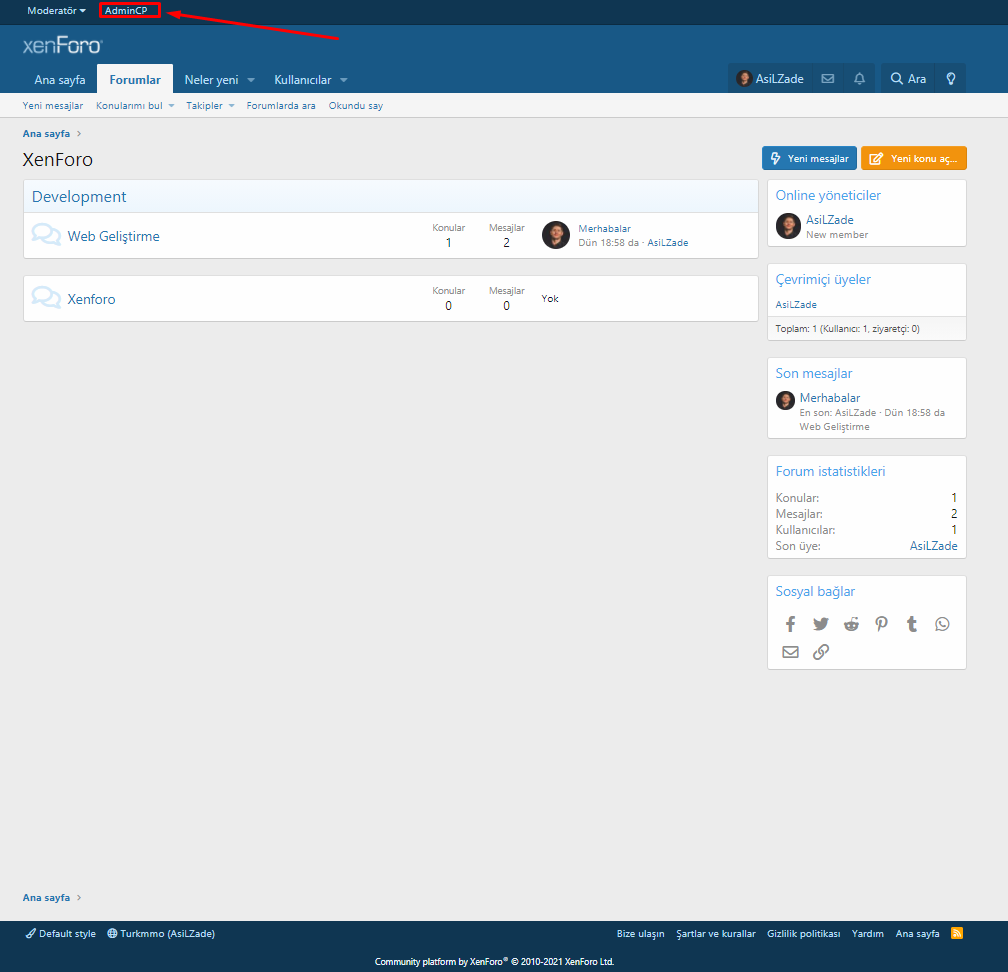Open Merhabalar in Son mesajlar widget
The width and height of the screenshot is (1008, 972).
point(830,398)
